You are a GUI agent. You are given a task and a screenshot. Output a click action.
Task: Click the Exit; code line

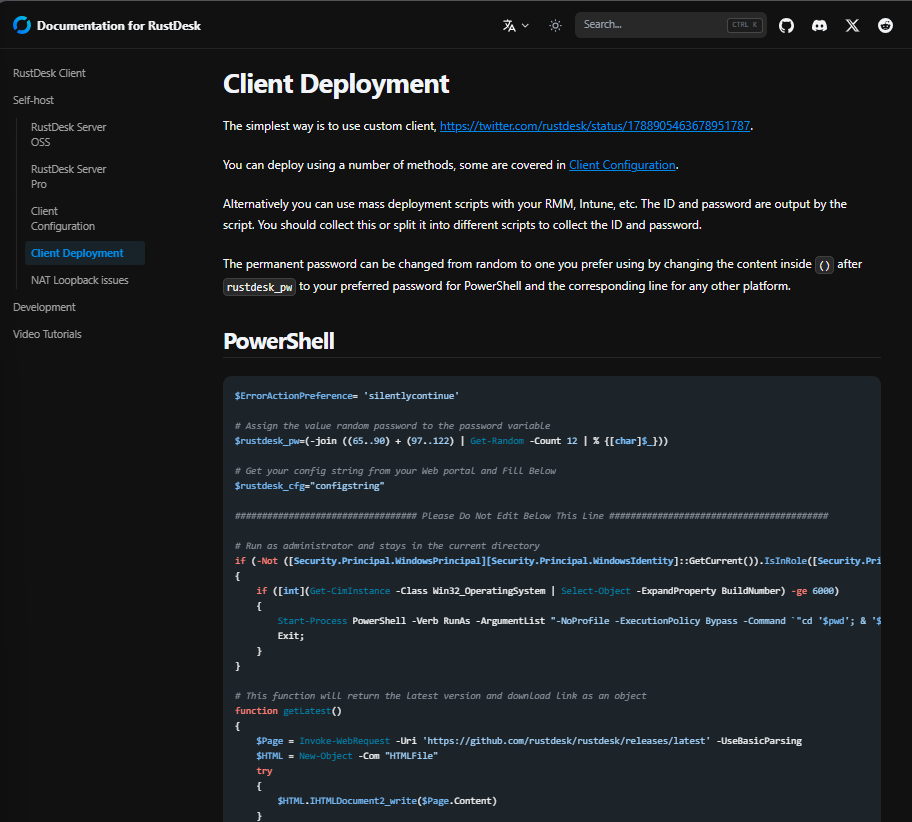coord(291,636)
